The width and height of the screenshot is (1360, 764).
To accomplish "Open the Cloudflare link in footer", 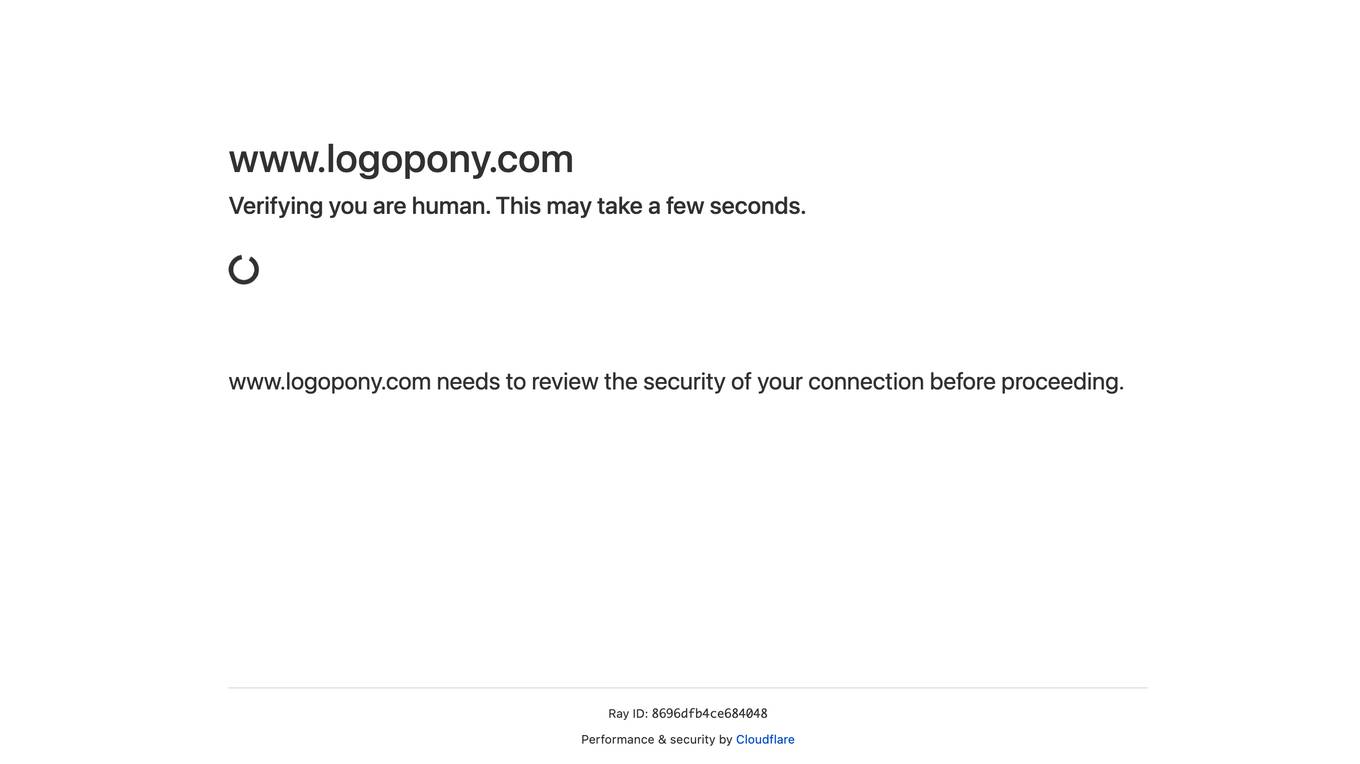I will [x=765, y=740].
